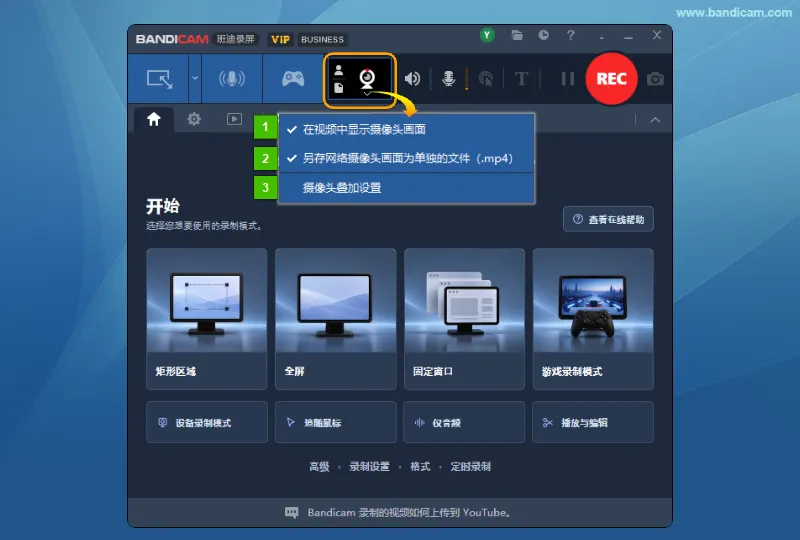Select the game recording mode gamepad icon
The width and height of the screenshot is (800, 540).
click(x=293, y=79)
